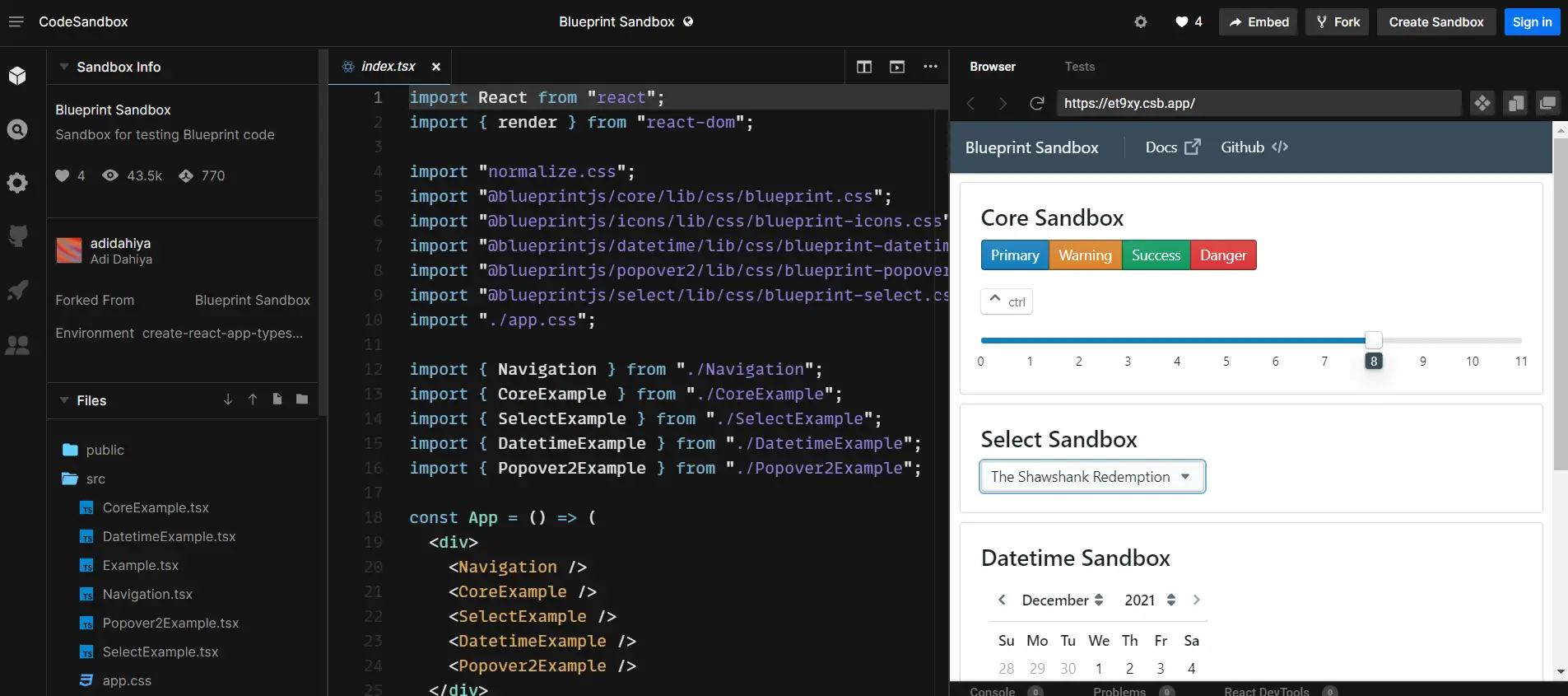Open the preferences gear in top bar
Screen dimensions: 1568x696
(1140, 21)
